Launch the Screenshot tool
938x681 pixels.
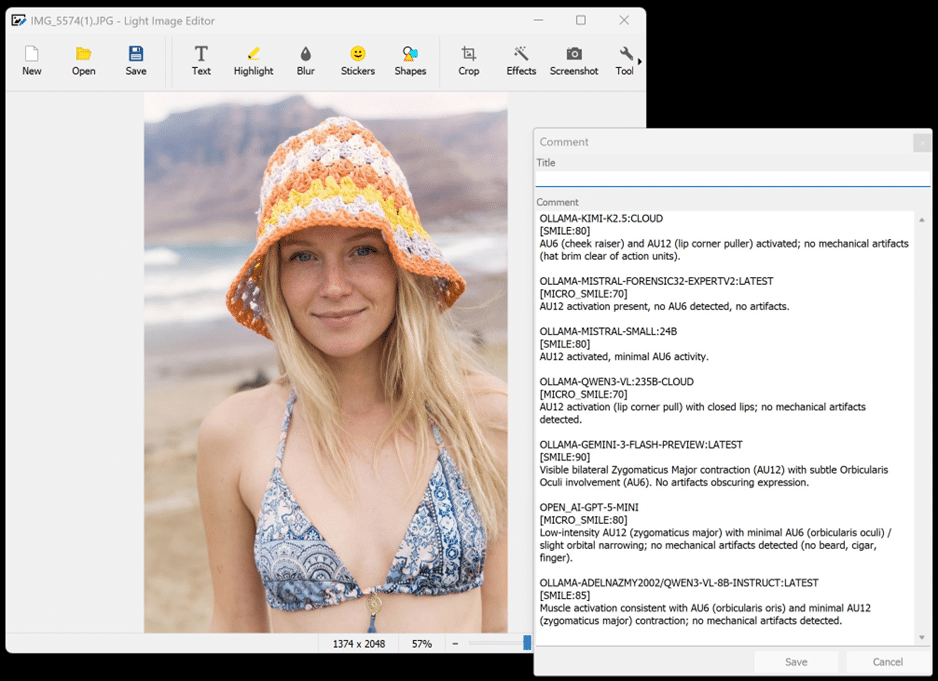tap(573, 60)
